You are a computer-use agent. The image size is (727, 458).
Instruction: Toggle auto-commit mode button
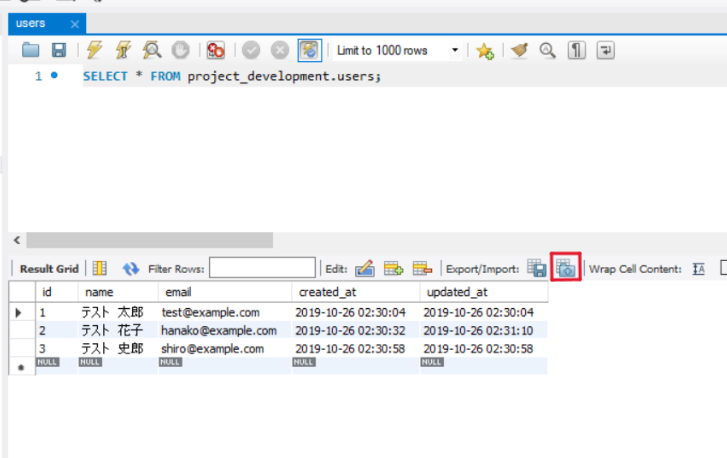[x=310, y=50]
